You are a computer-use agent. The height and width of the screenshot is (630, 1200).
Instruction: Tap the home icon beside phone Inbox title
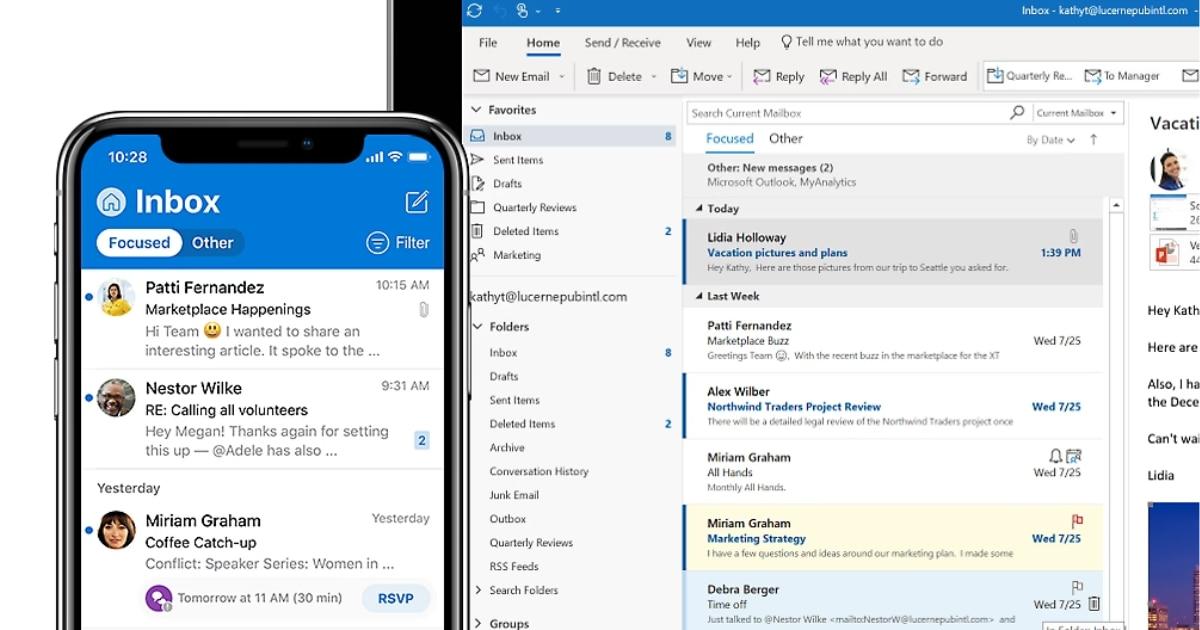[111, 202]
